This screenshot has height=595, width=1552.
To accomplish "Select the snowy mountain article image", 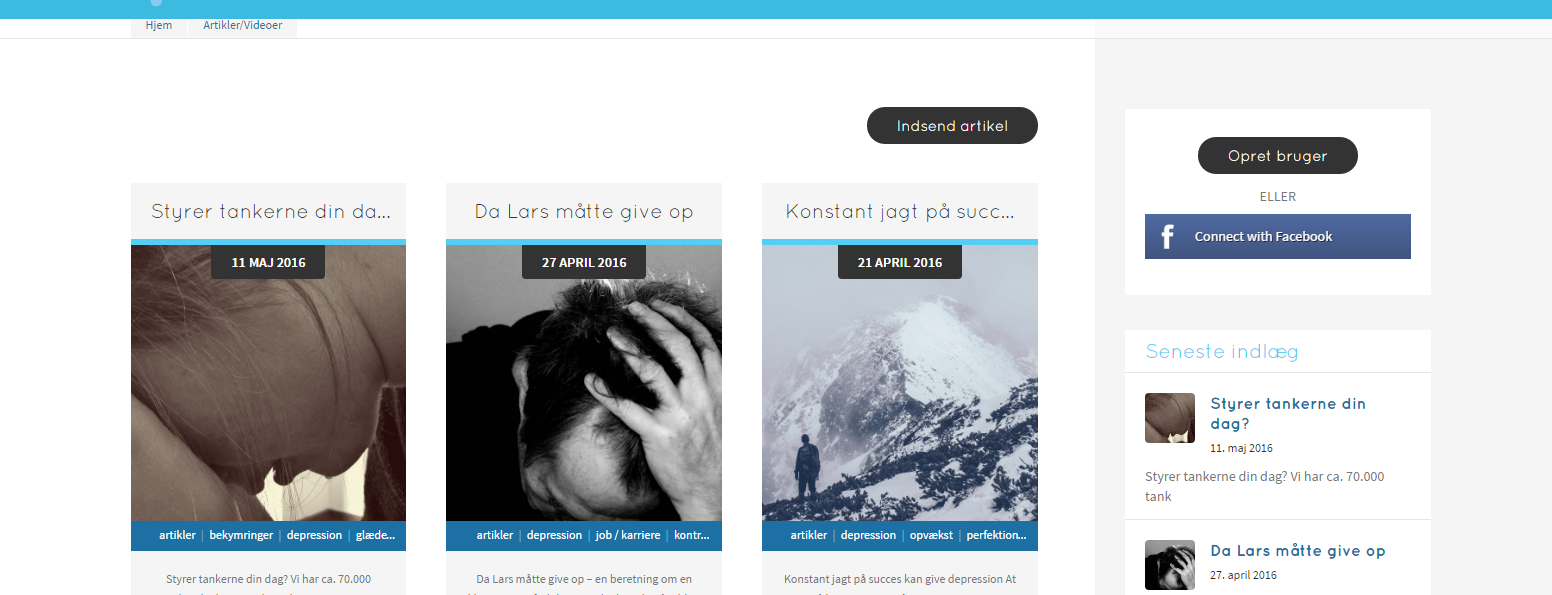I will point(900,383).
